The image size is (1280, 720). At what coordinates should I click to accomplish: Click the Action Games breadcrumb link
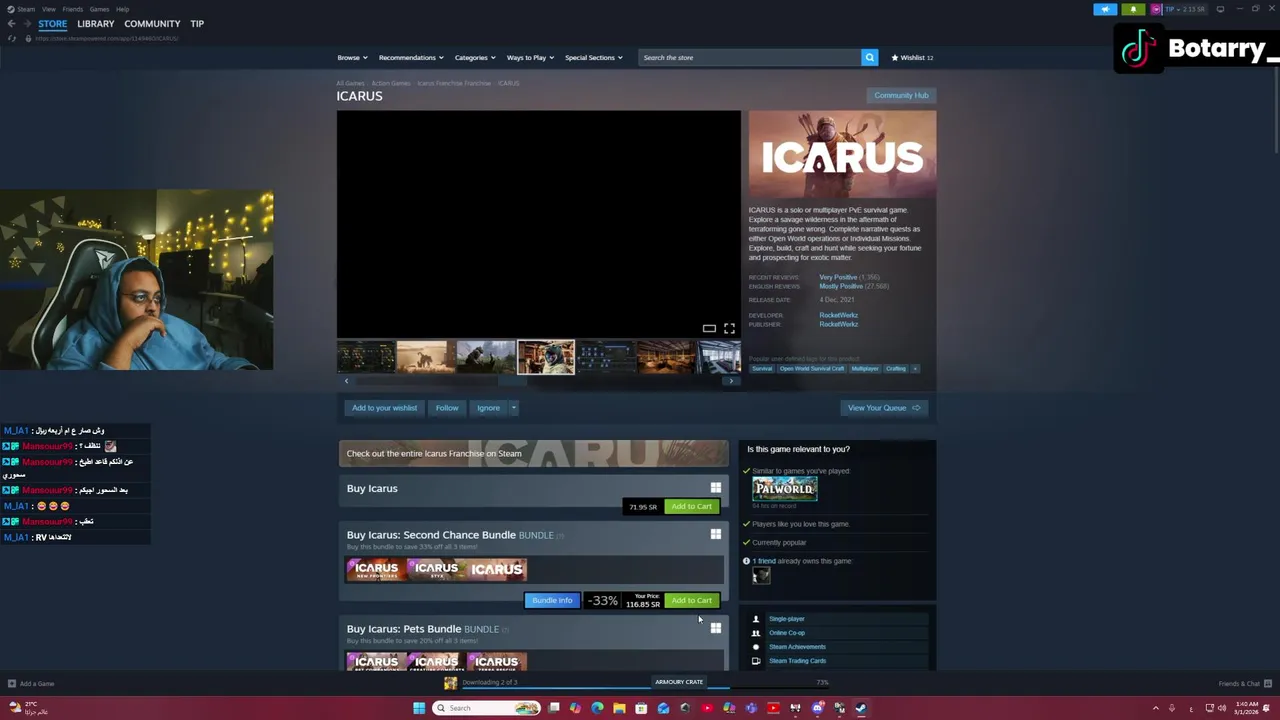(391, 83)
